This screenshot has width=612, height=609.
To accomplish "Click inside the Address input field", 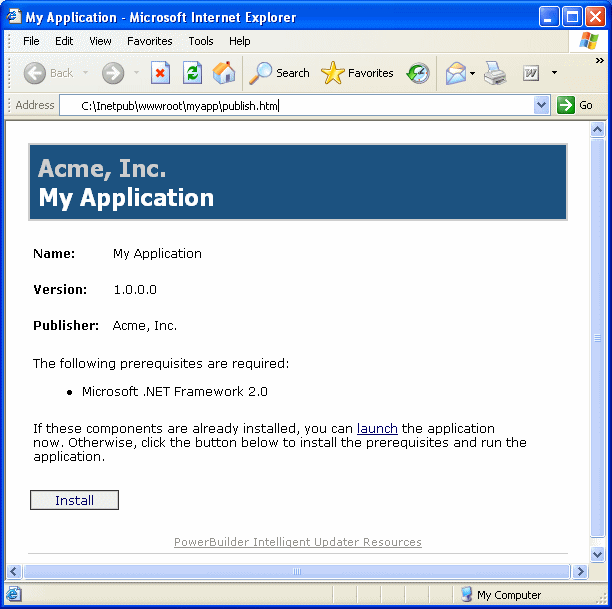I will (x=297, y=105).
